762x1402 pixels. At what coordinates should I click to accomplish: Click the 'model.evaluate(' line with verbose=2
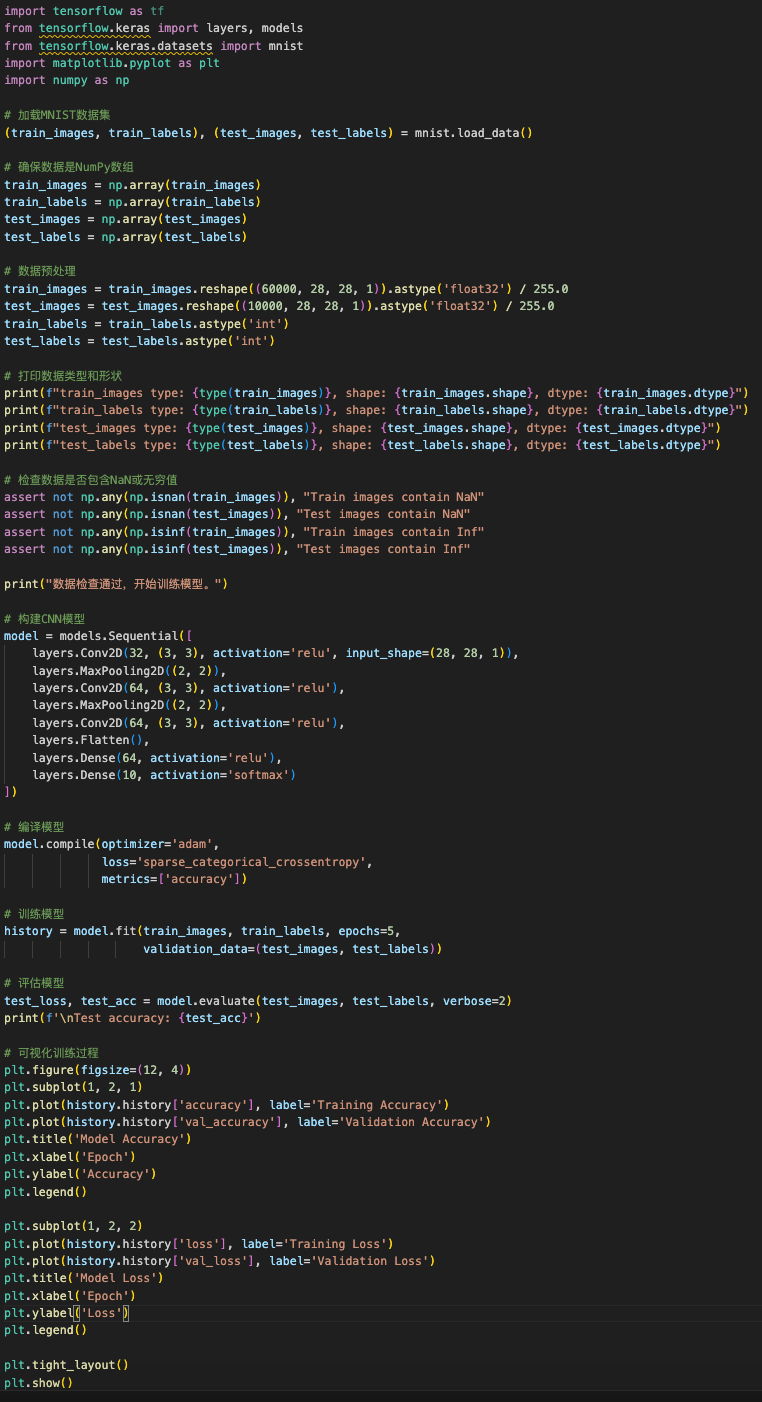258,1001
